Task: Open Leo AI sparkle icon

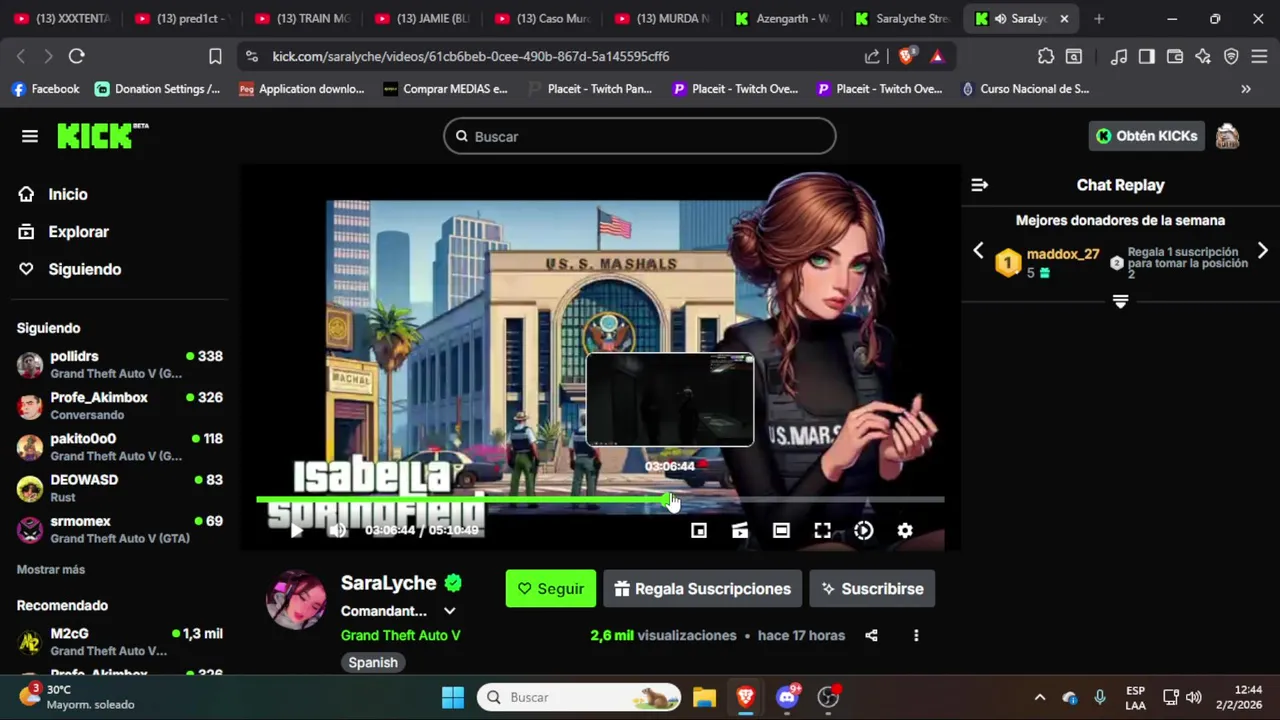Action: click(1203, 57)
